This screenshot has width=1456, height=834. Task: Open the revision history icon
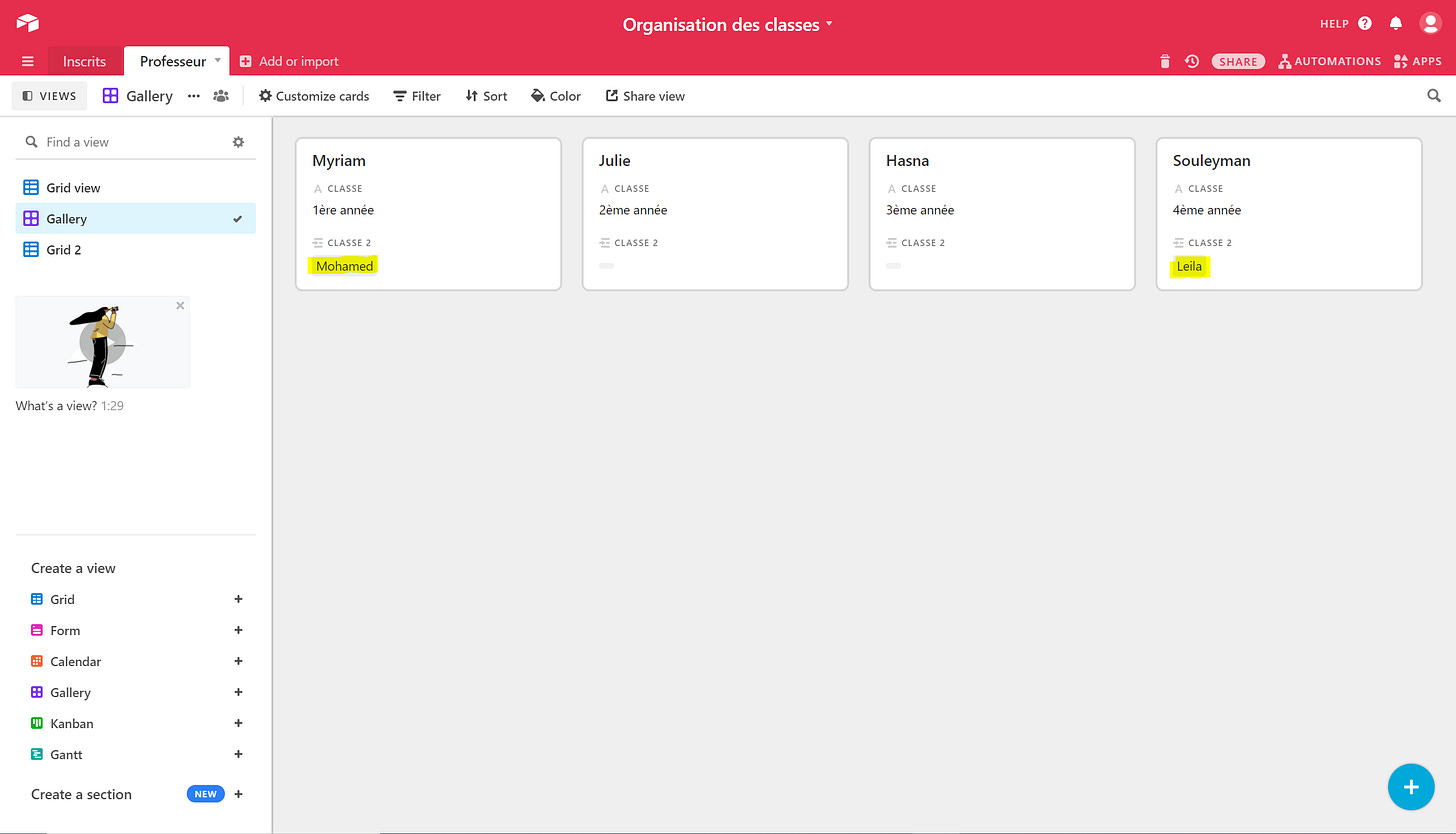click(x=1192, y=61)
